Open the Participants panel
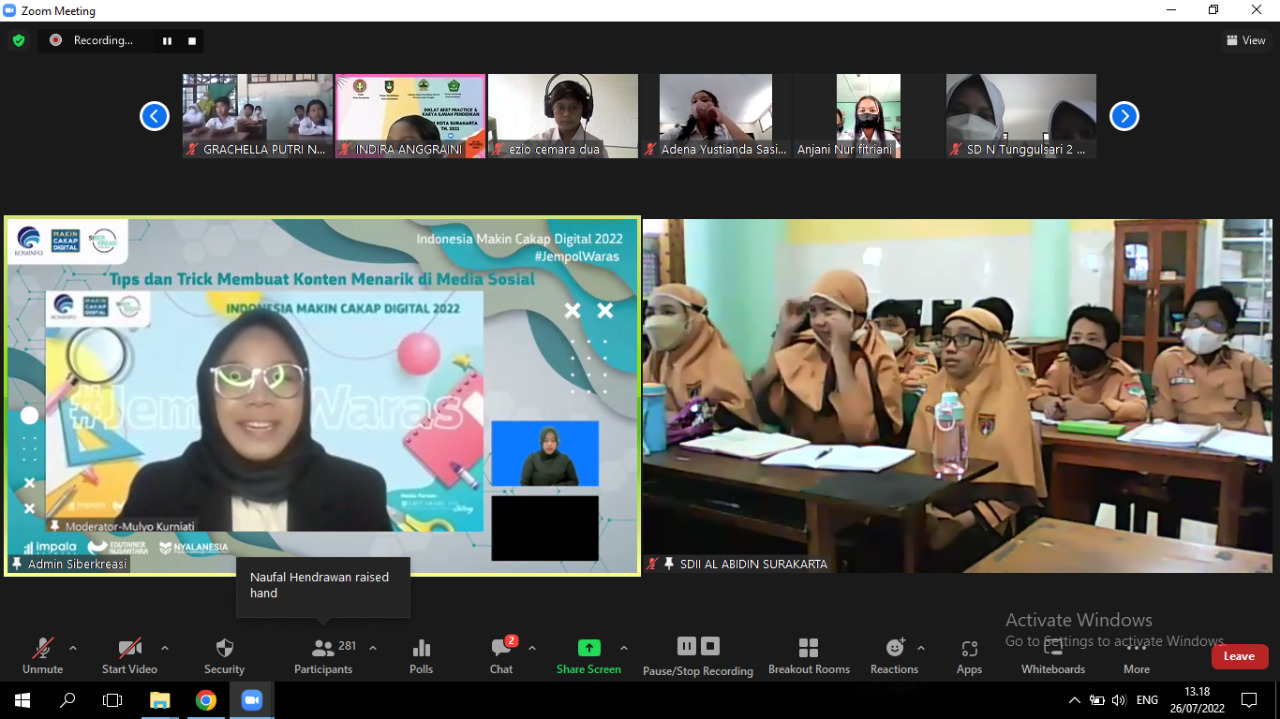Viewport: 1280px width, 719px height. click(323, 655)
